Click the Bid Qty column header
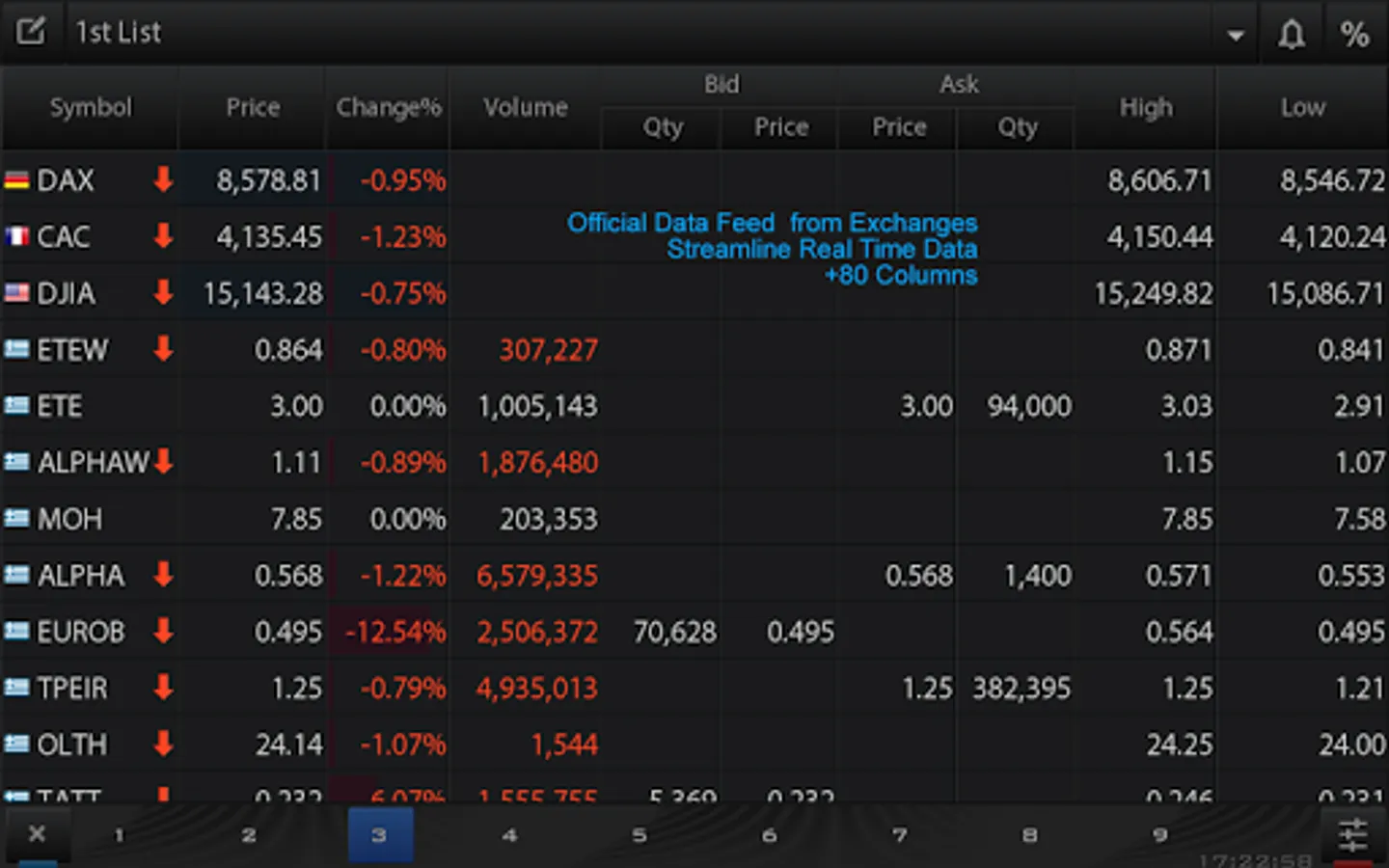This screenshot has height=868, width=1389. point(663,127)
